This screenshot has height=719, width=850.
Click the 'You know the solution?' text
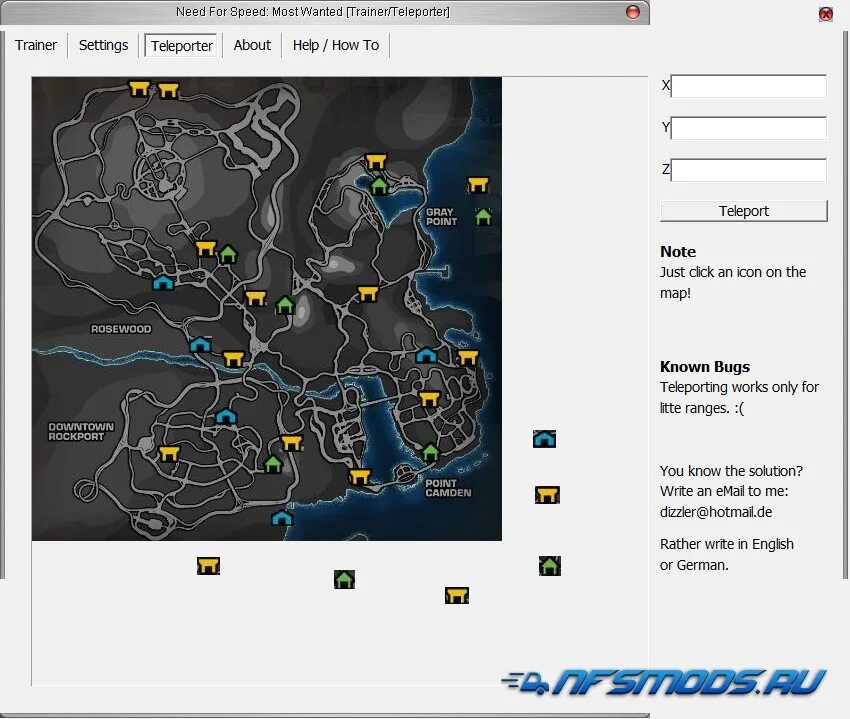click(x=731, y=471)
